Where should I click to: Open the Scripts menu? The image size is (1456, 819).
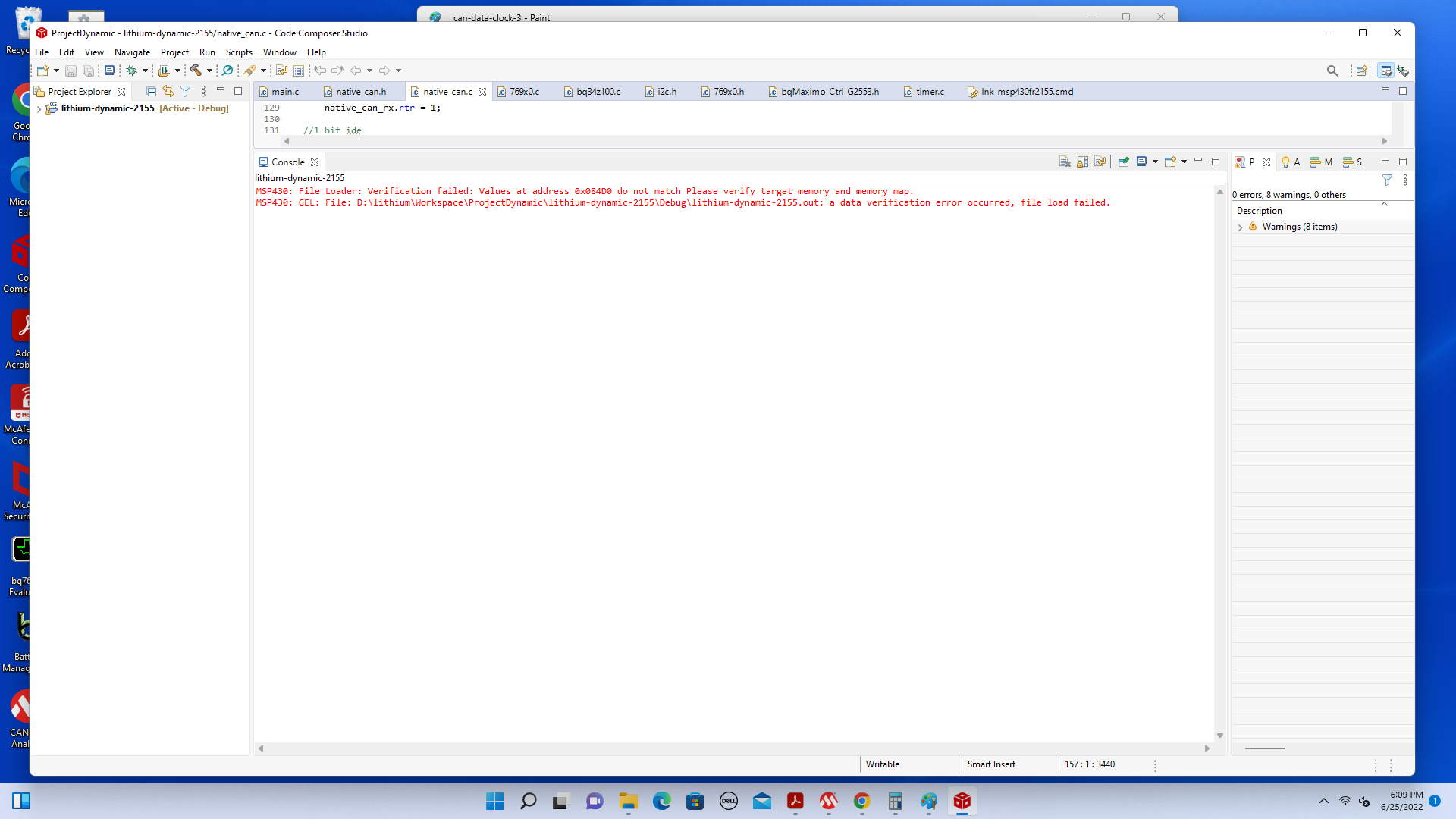239,52
